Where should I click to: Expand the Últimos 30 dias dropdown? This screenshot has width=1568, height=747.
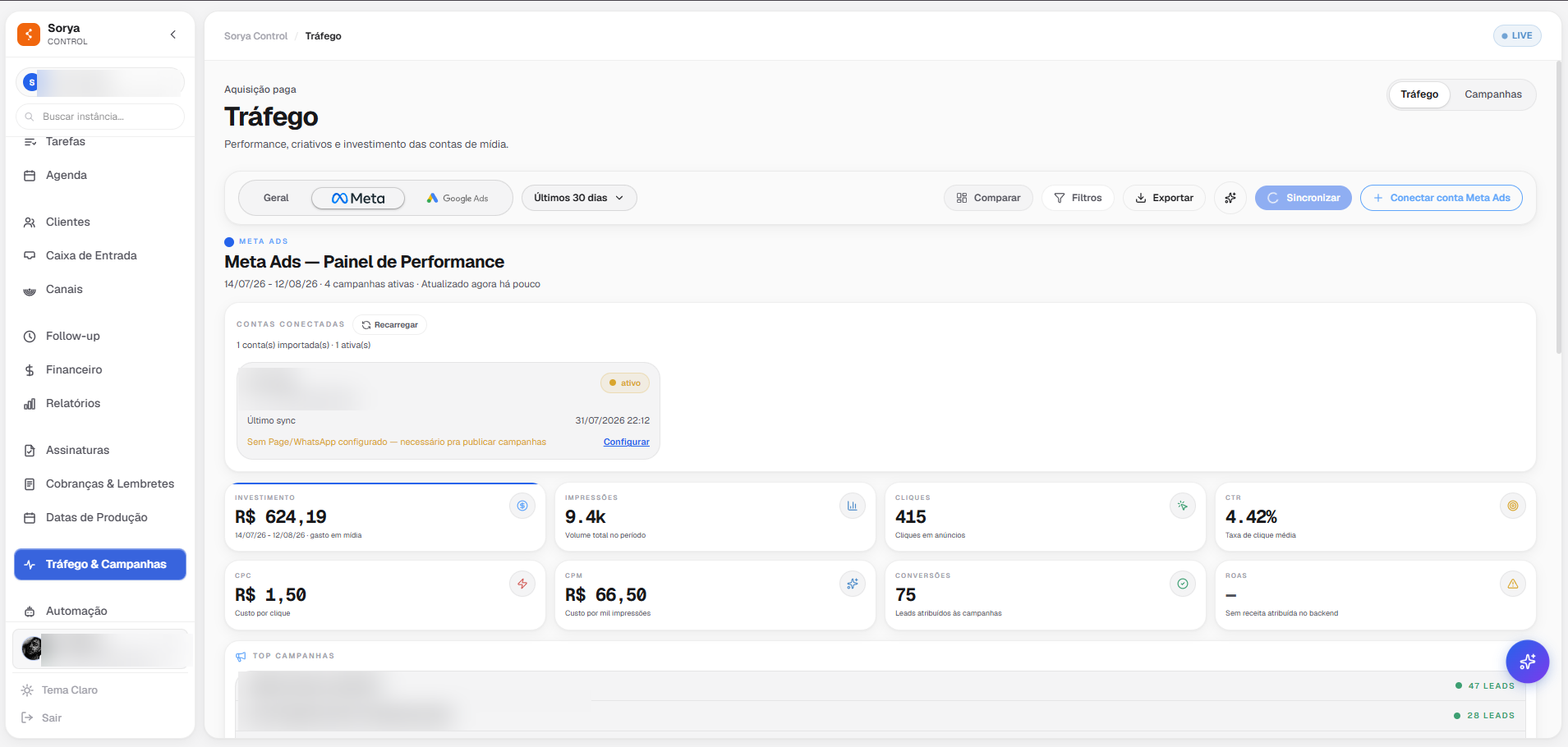[x=579, y=198]
